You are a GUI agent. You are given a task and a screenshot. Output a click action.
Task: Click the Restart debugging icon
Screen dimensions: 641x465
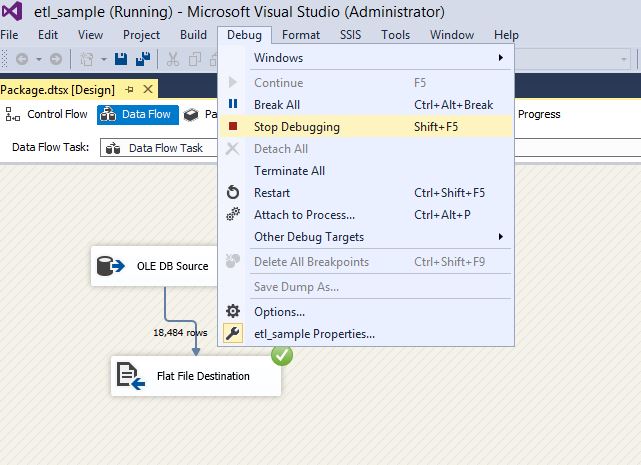click(233, 193)
